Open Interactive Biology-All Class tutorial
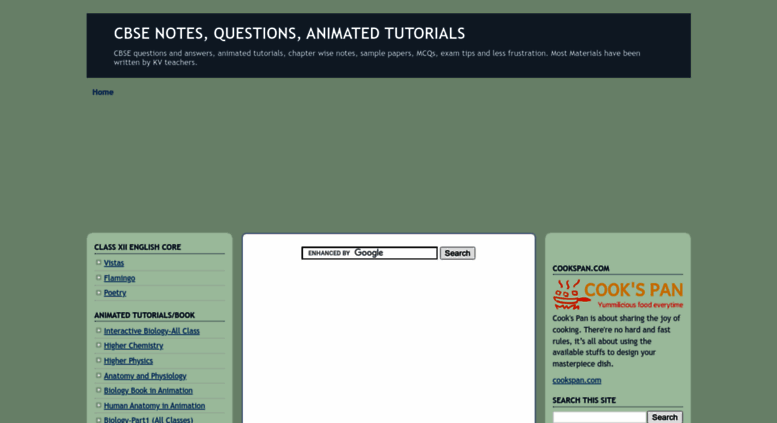 (x=152, y=331)
